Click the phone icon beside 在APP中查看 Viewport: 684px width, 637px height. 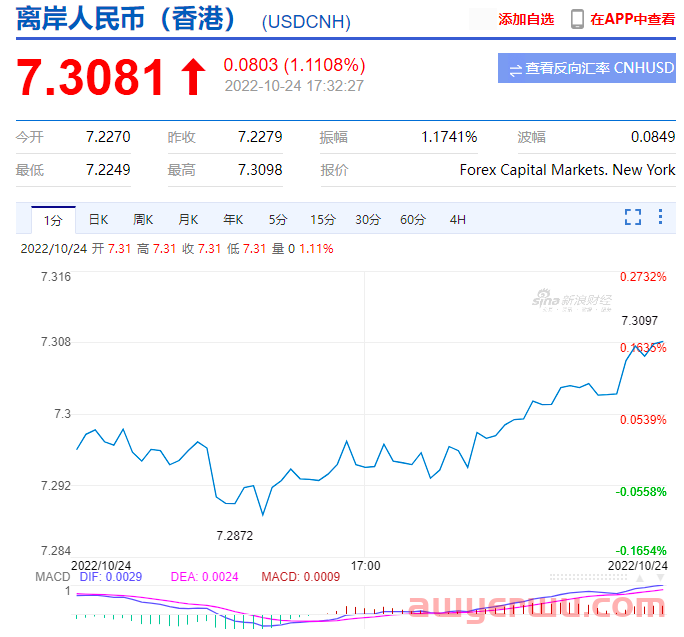click(577, 19)
